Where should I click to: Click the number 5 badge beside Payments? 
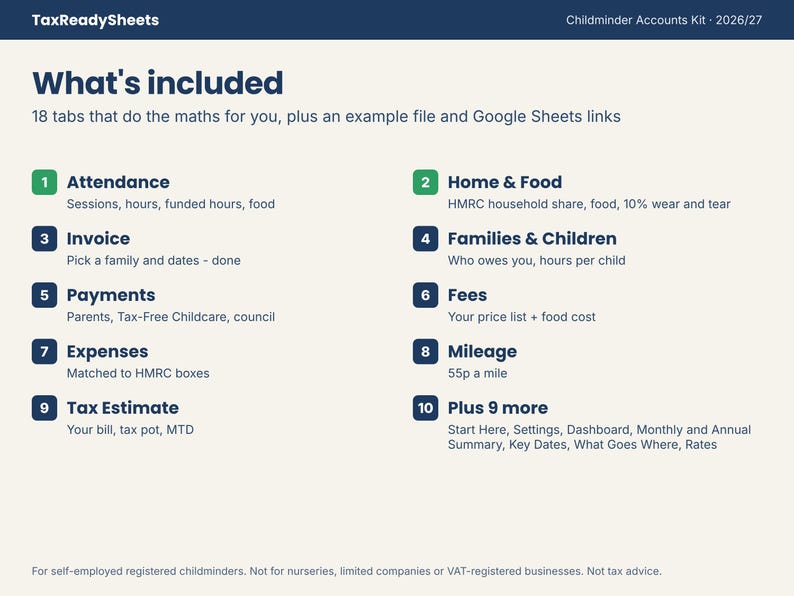pos(45,295)
